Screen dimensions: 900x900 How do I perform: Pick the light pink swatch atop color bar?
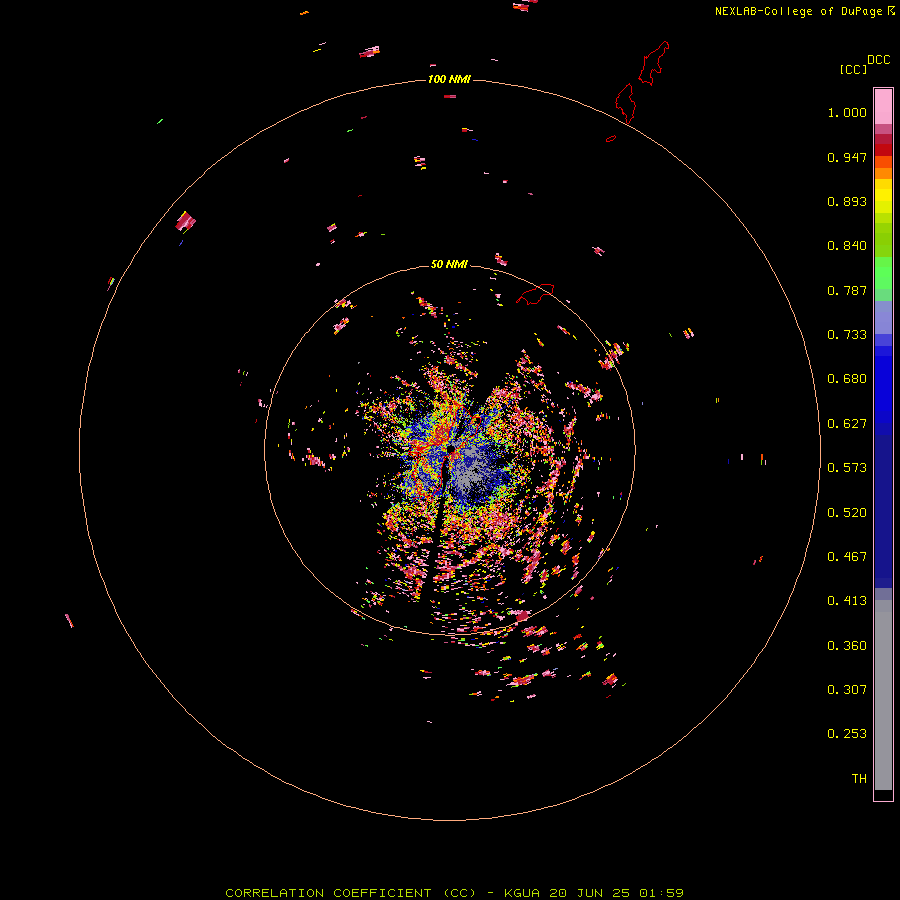pyautogui.click(x=883, y=106)
